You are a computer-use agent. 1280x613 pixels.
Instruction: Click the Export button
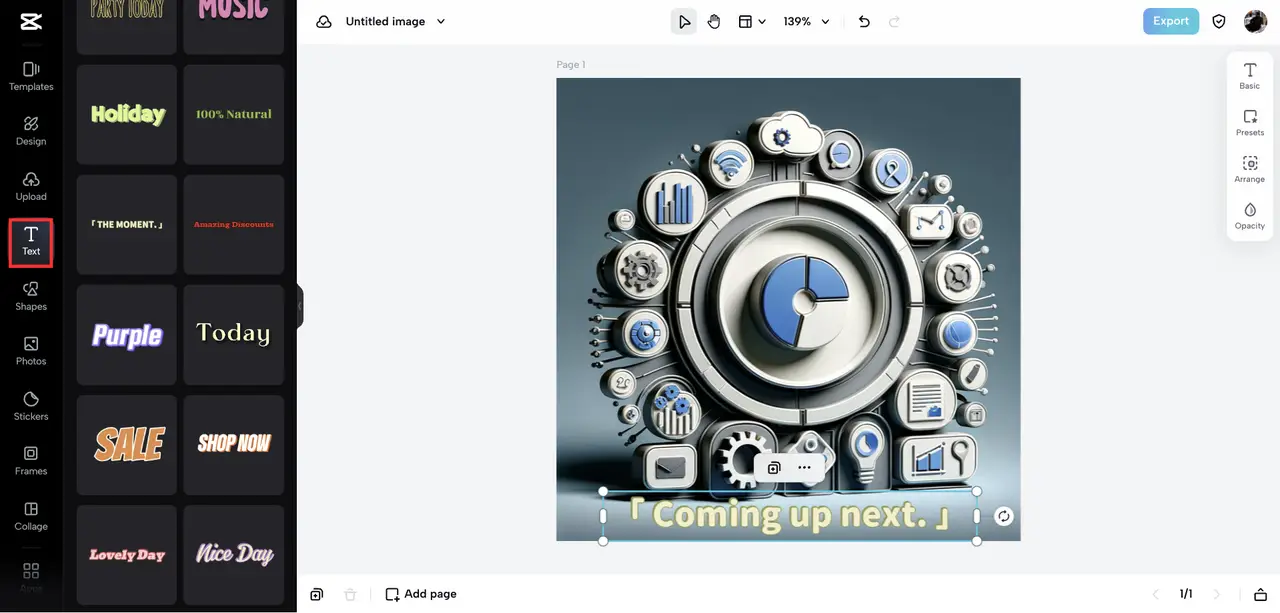click(1171, 21)
